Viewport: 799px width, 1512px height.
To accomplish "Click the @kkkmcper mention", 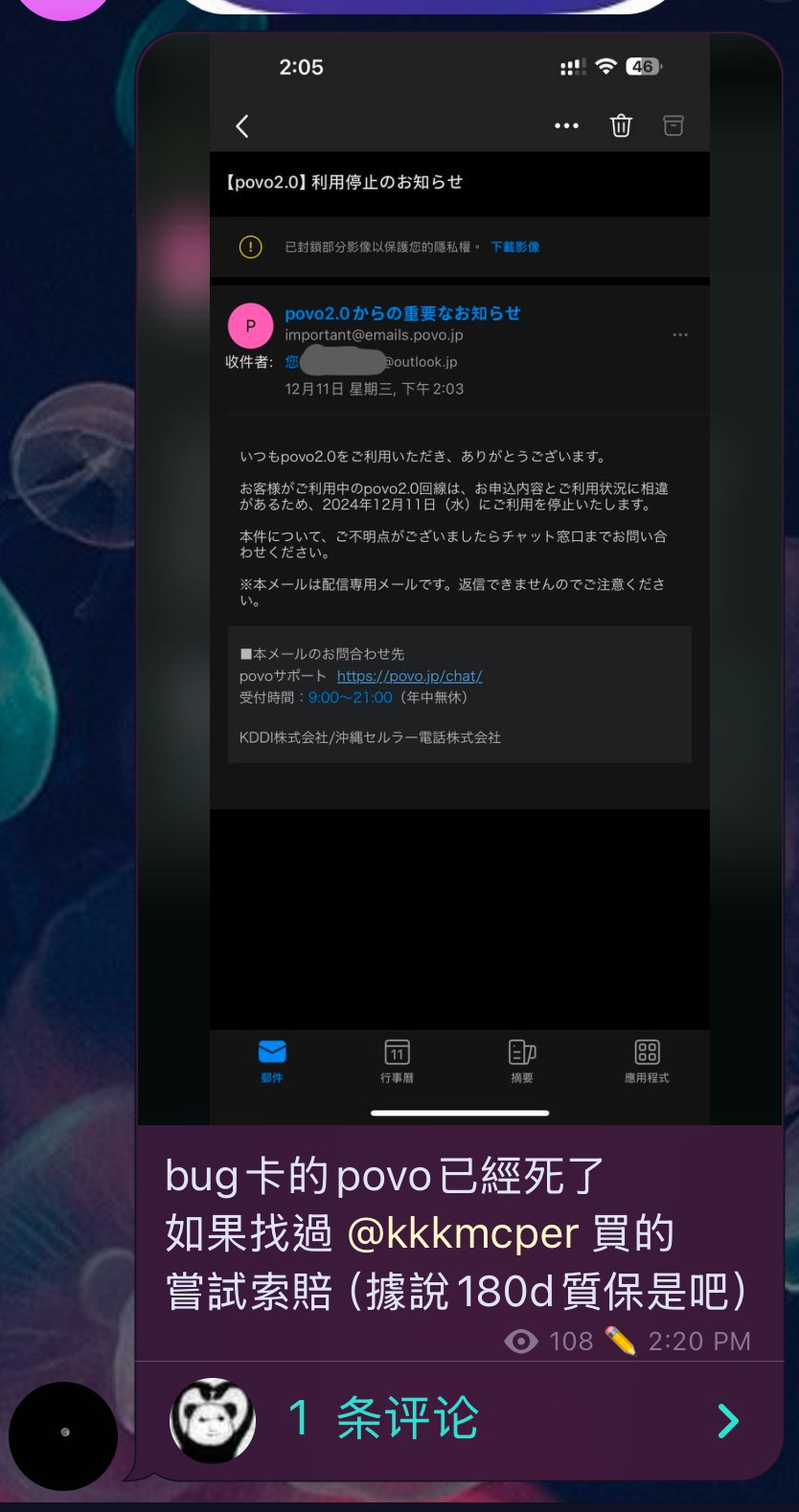I will pos(463,1233).
